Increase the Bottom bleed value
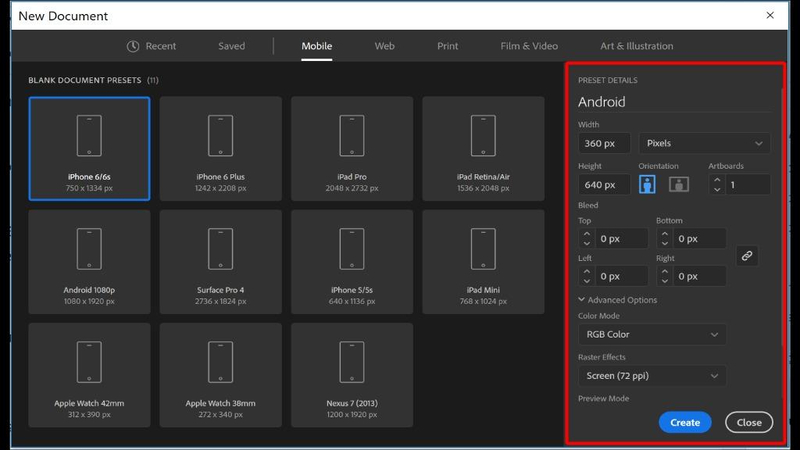This screenshot has height=450, width=800. 664,234
